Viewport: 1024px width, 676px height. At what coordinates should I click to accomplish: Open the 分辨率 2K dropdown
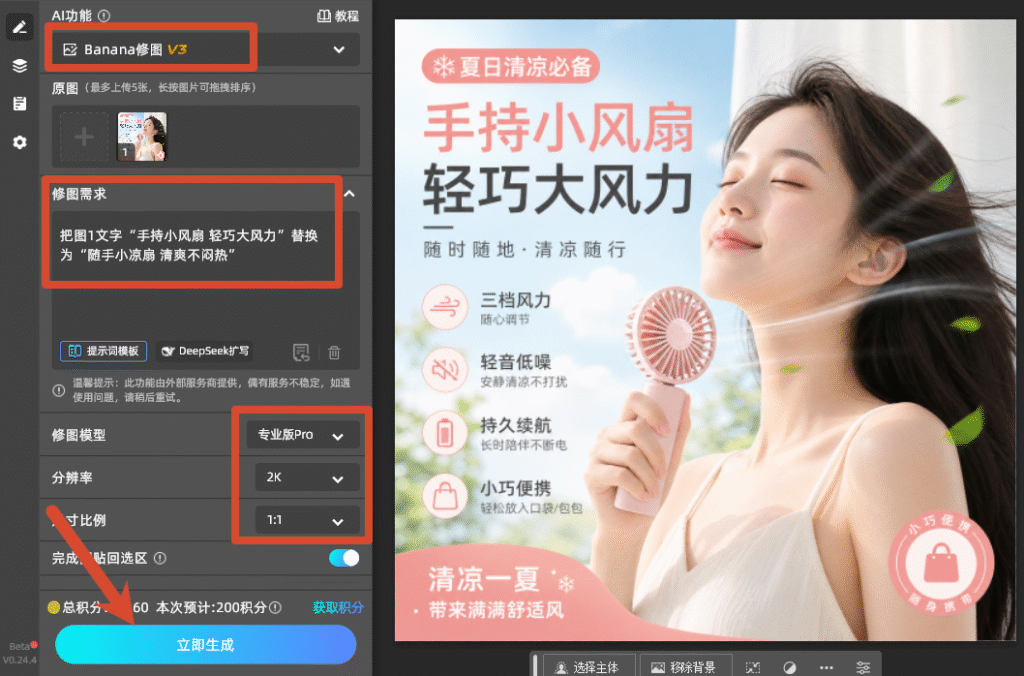[x=307, y=477]
